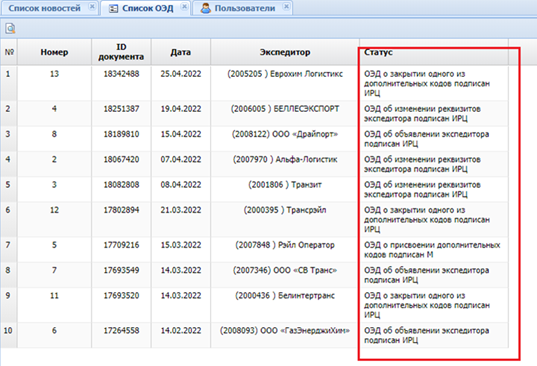Sort by the ID документа column header
The height and width of the screenshot is (366, 537).
click(x=121, y=52)
